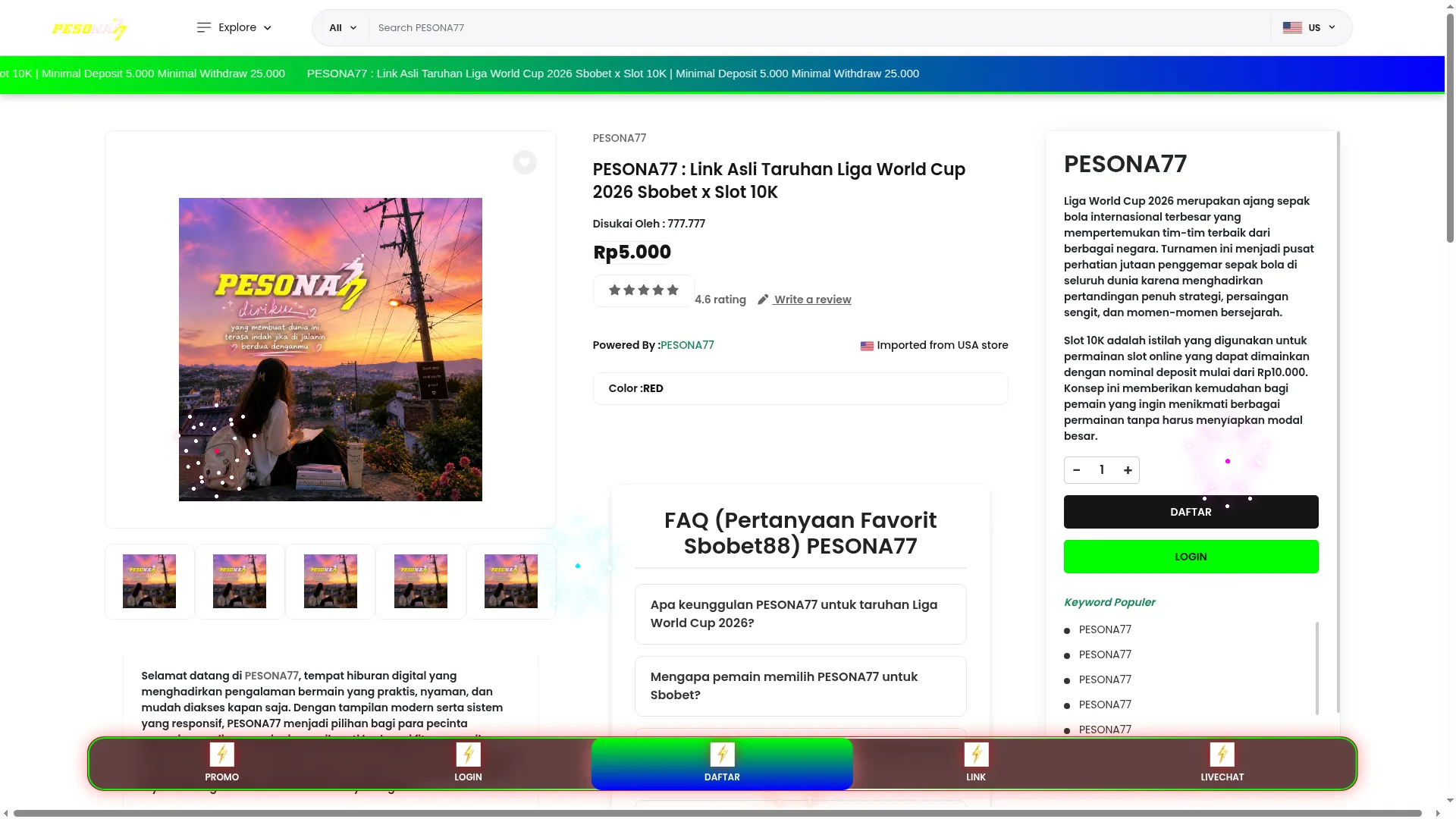The image size is (1456, 819).
Task: Click the FAQ Pertanyaan Favorit Sbobet88 heading
Action: tap(801, 533)
